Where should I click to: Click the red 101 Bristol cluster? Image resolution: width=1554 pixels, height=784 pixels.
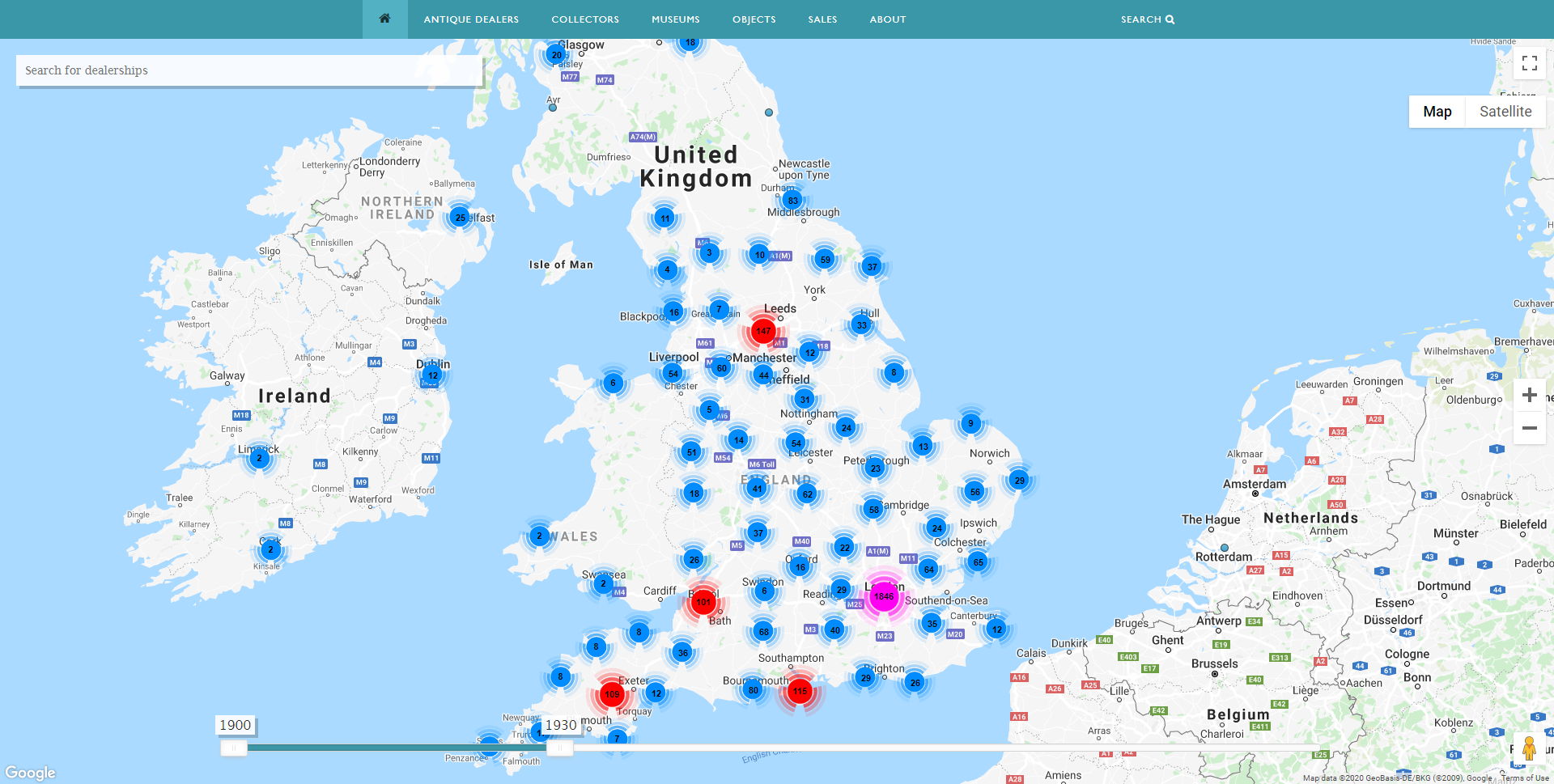coord(703,601)
